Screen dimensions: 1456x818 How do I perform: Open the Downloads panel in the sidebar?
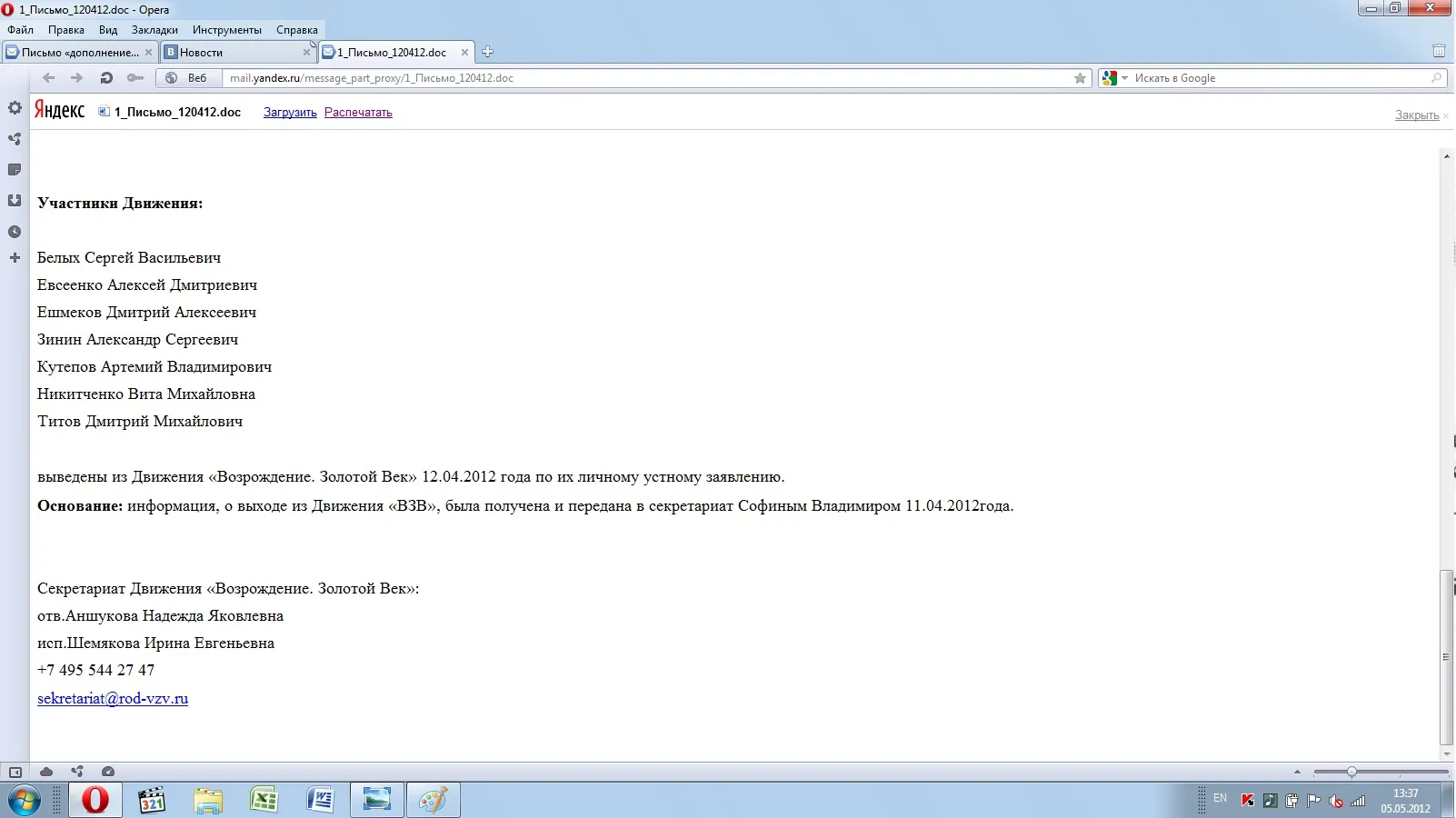click(x=15, y=201)
